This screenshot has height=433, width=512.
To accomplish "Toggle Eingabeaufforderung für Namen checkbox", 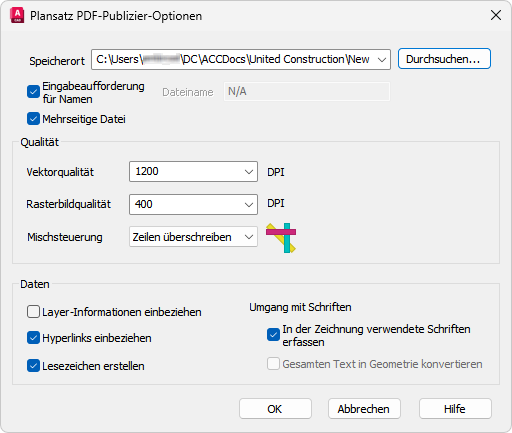I will coord(33,92).
